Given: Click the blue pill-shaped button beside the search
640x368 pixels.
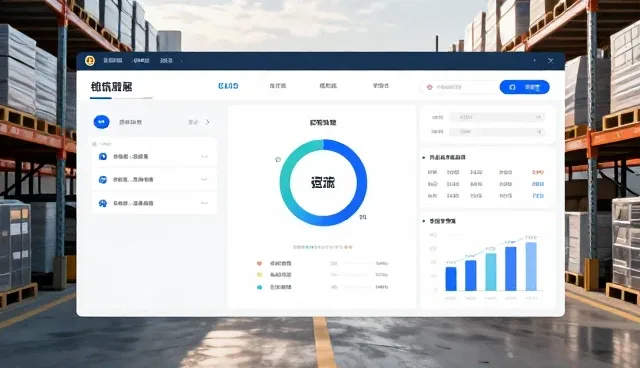Looking at the screenshot, I should click(x=524, y=87).
